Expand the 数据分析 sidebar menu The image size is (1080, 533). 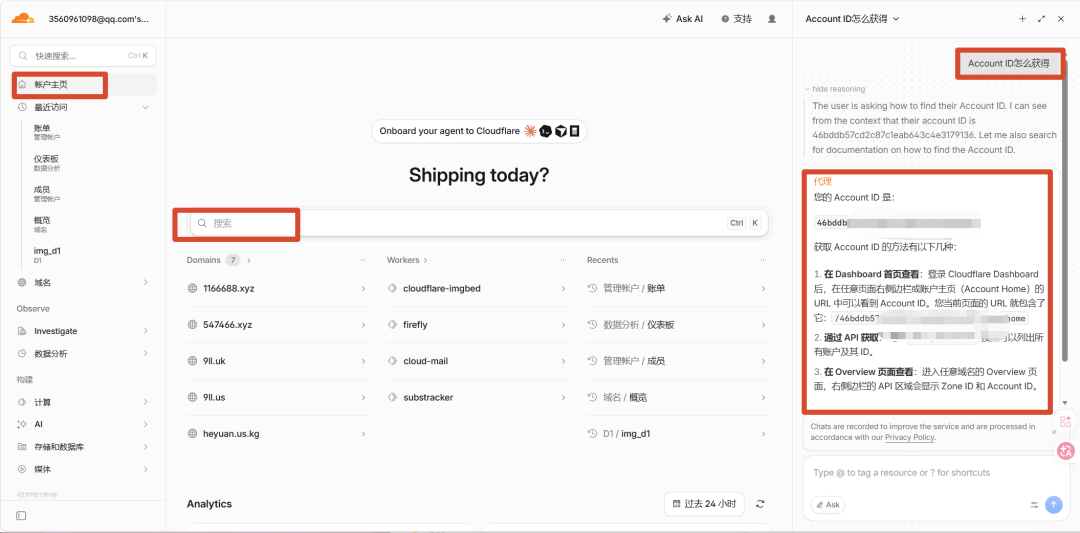(x=83, y=353)
